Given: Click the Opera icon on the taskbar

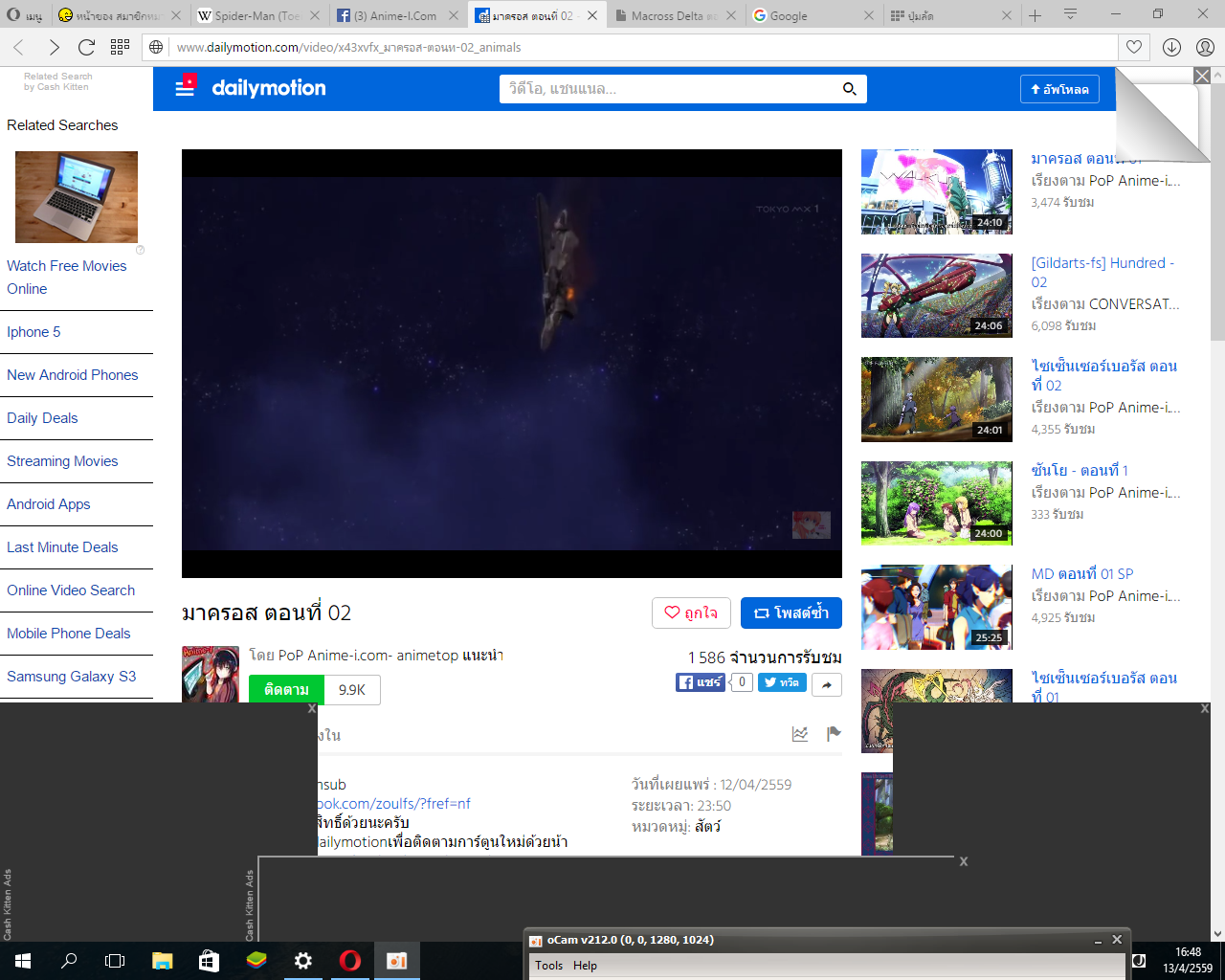Looking at the screenshot, I should click(350, 961).
